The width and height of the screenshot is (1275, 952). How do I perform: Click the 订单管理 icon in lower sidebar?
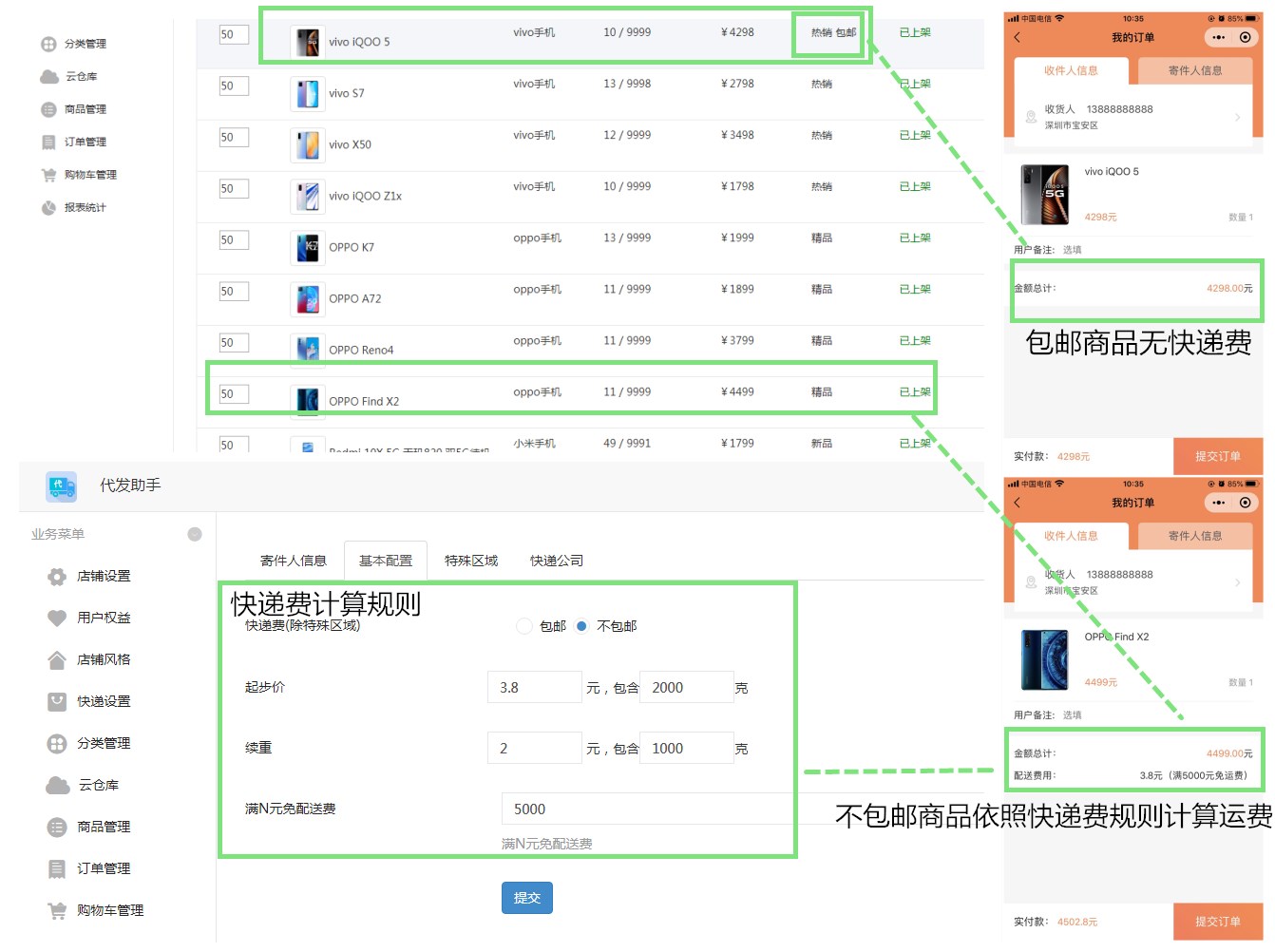(x=57, y=869)
